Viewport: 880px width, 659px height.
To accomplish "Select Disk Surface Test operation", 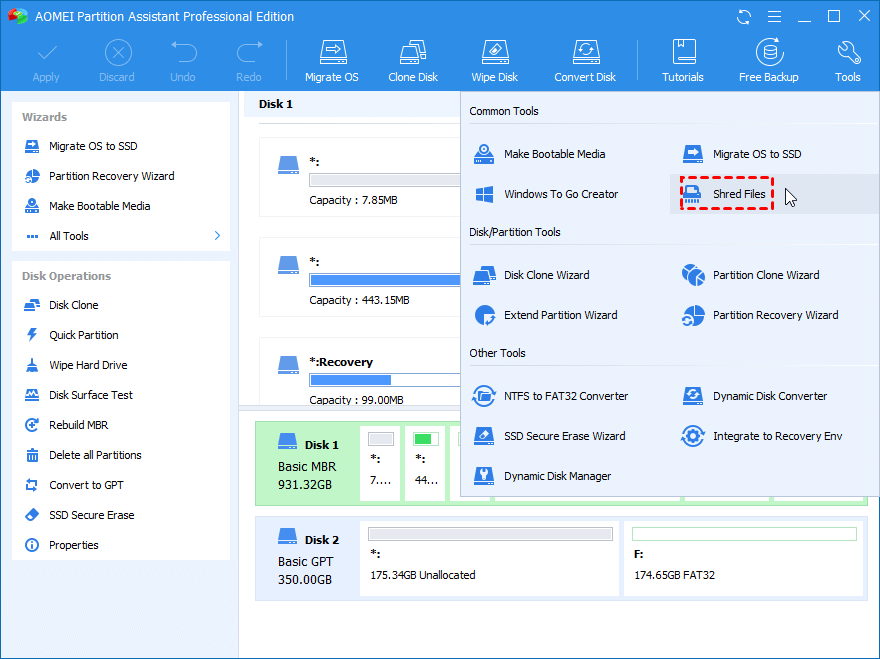I will click(x=91, y=395).
